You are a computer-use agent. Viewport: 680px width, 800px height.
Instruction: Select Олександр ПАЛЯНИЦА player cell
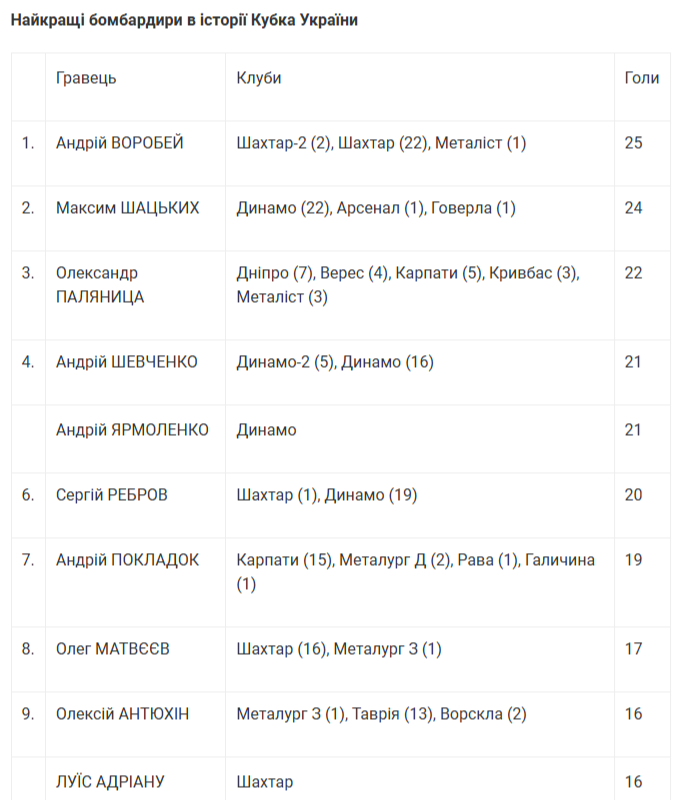100,284
